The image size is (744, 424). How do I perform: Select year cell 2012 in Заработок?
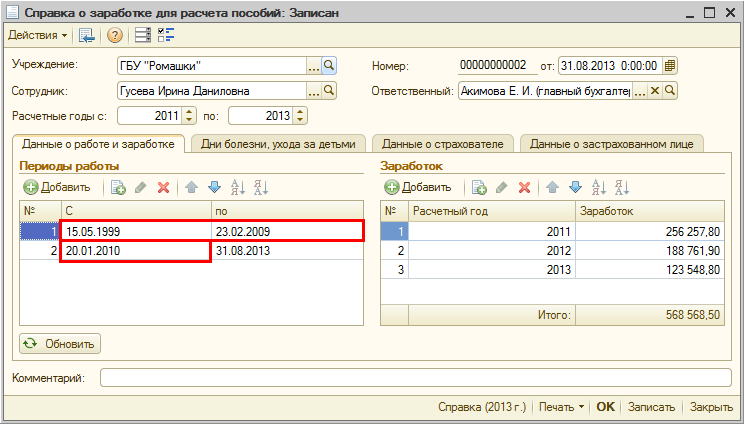tap(492, 250)
